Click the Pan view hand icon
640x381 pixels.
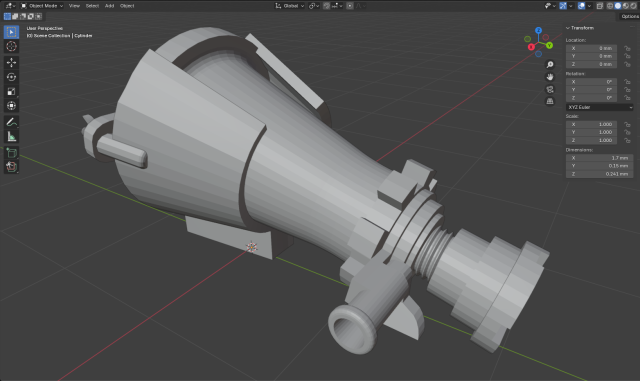coord(550,77)
